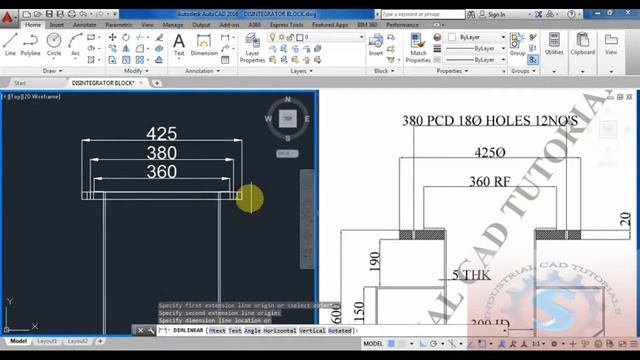640x360 pixels.
Task: Add a new drawing tab with plus
Action: [156, 83]
